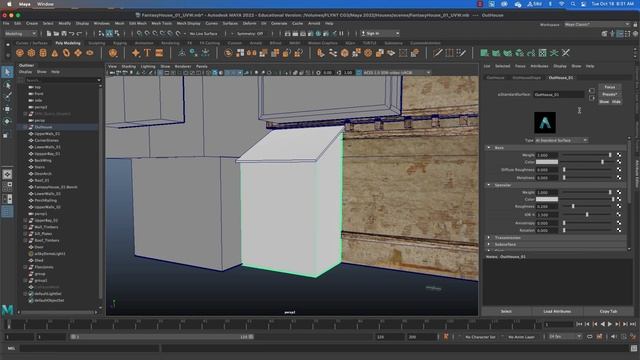Create a polygon torus from shelf
The image size is (640, 360).
pos(66,53)
